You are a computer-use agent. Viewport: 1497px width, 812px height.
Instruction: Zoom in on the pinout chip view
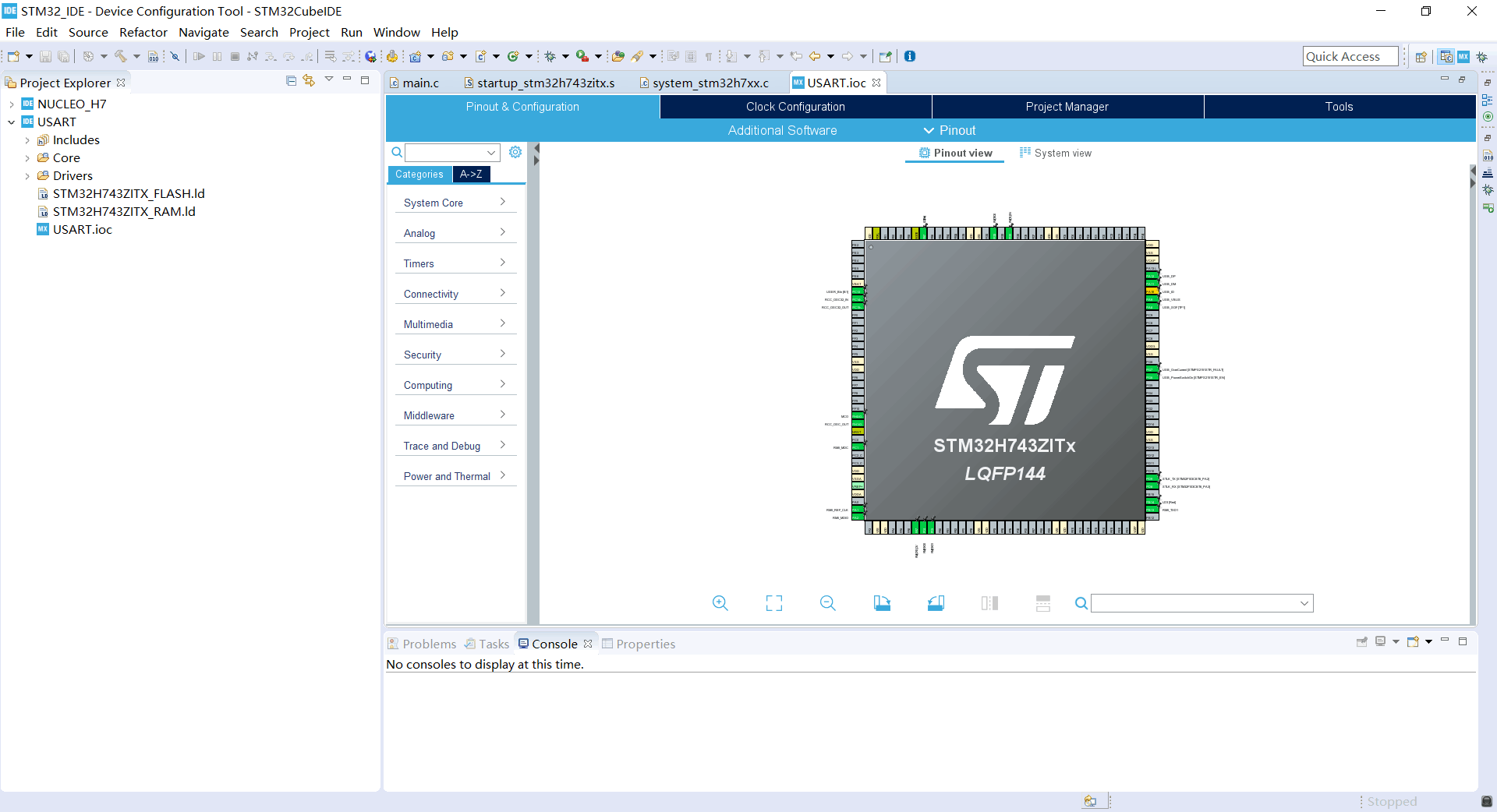point(720,602)
